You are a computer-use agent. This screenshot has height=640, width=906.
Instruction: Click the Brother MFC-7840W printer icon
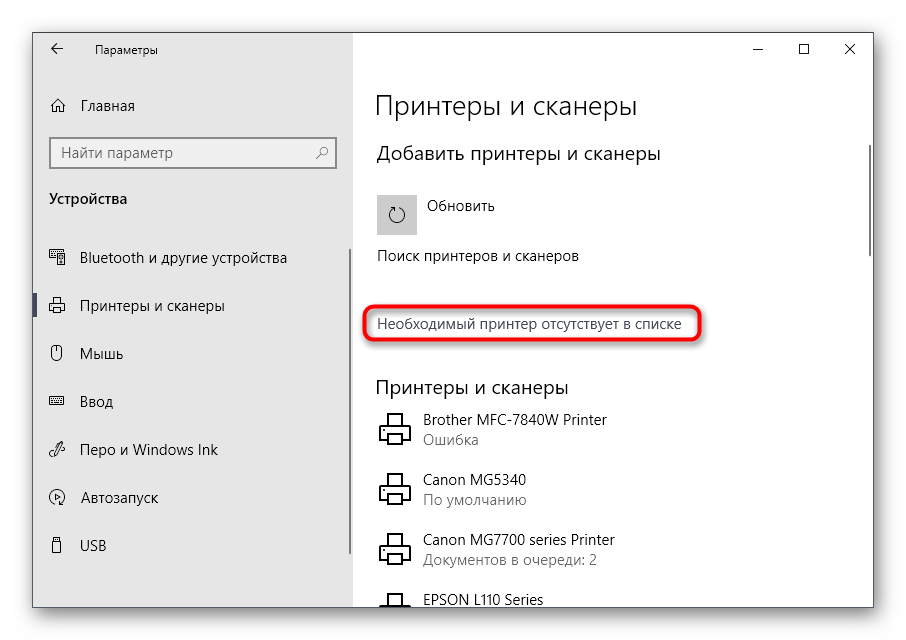click(x=396, y=428)
